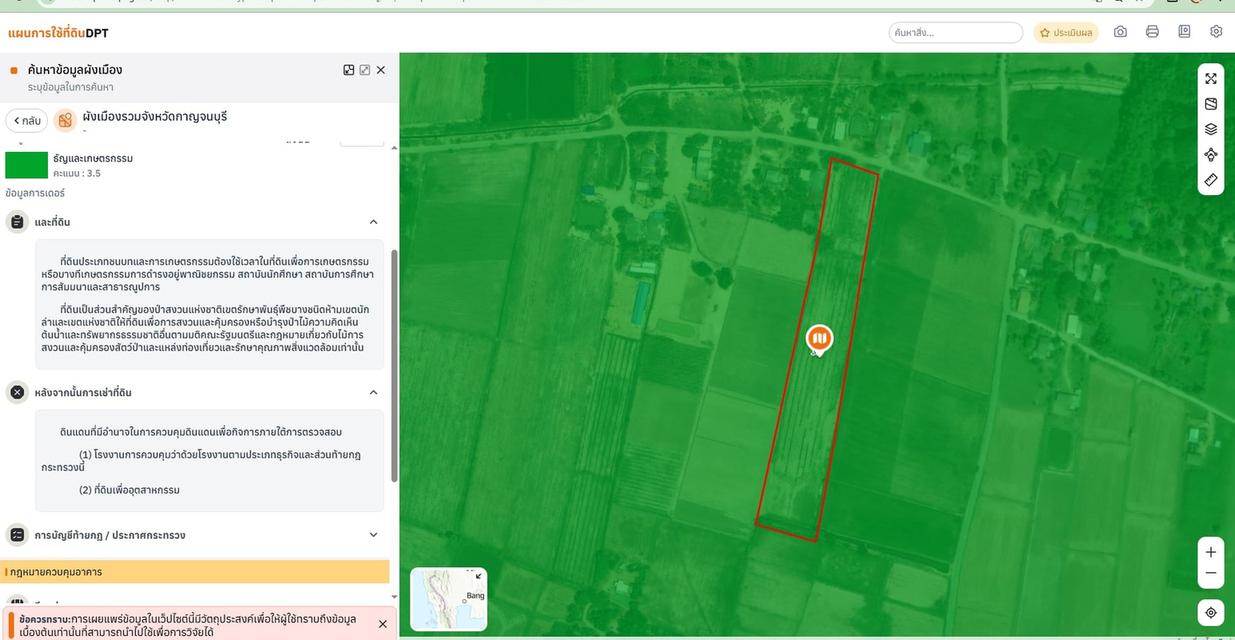The image size is (1235, 640).
Task: Open the bookmark book icon in header
Action: click(1184, 32)
